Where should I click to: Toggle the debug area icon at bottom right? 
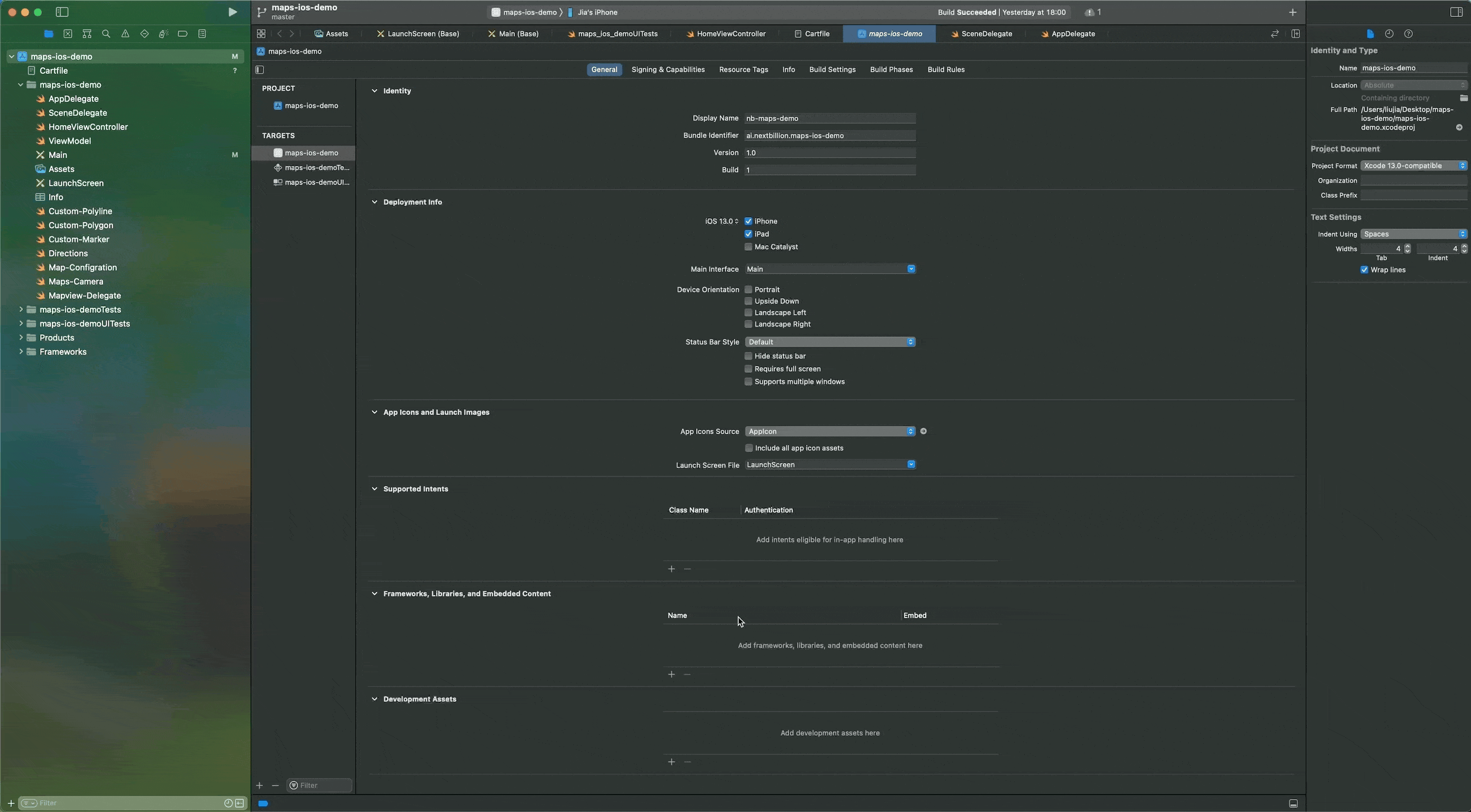click(1293, 804)
